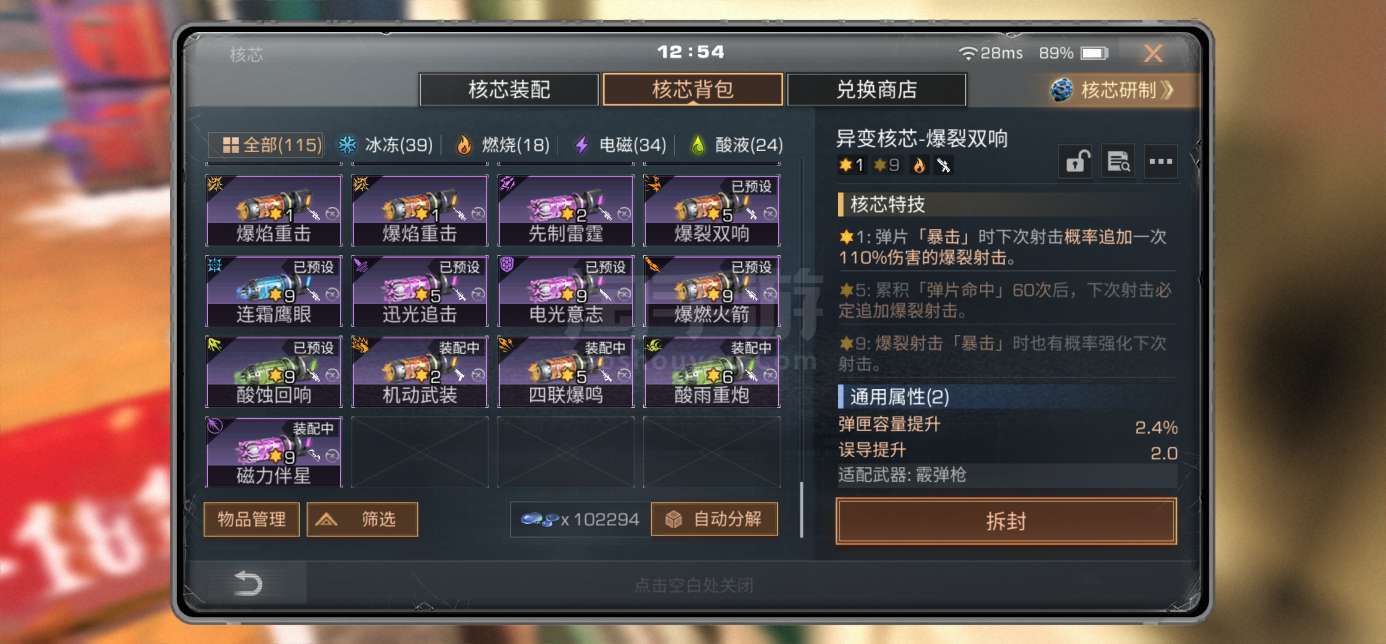Viewport: 1386px width, 644px height.
Task: Show all cores with the 全部(115) filter
Action: click(x=266, y=145)
